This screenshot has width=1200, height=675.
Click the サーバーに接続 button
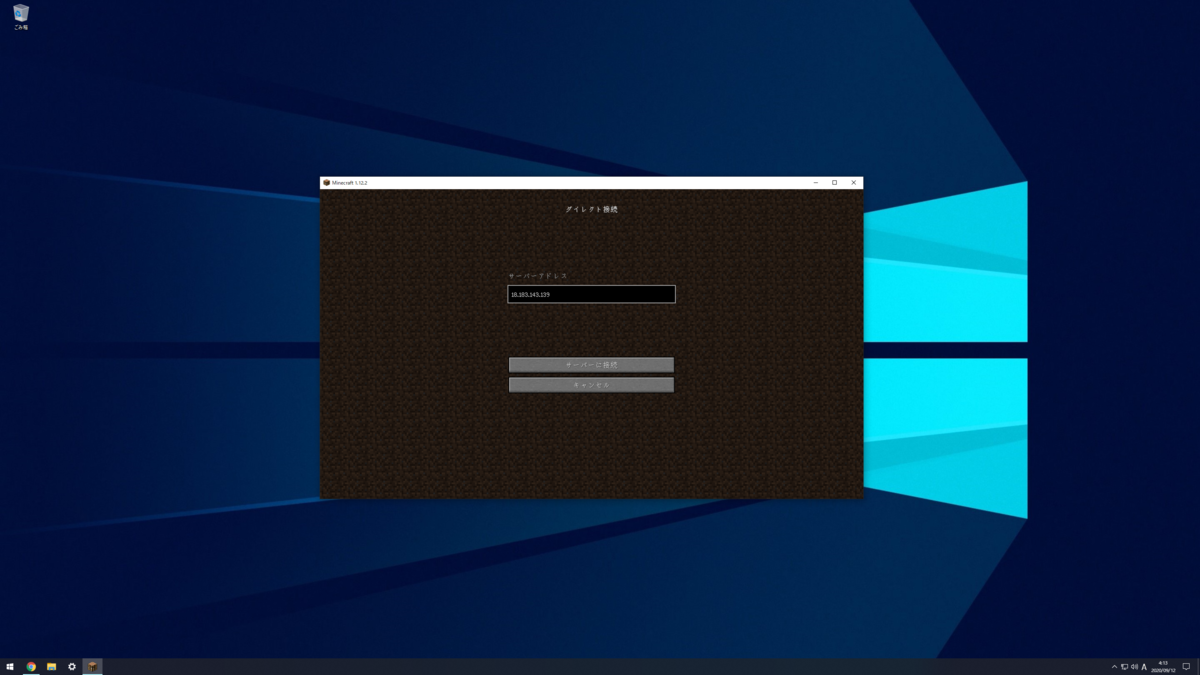click(x=591, y=365)
